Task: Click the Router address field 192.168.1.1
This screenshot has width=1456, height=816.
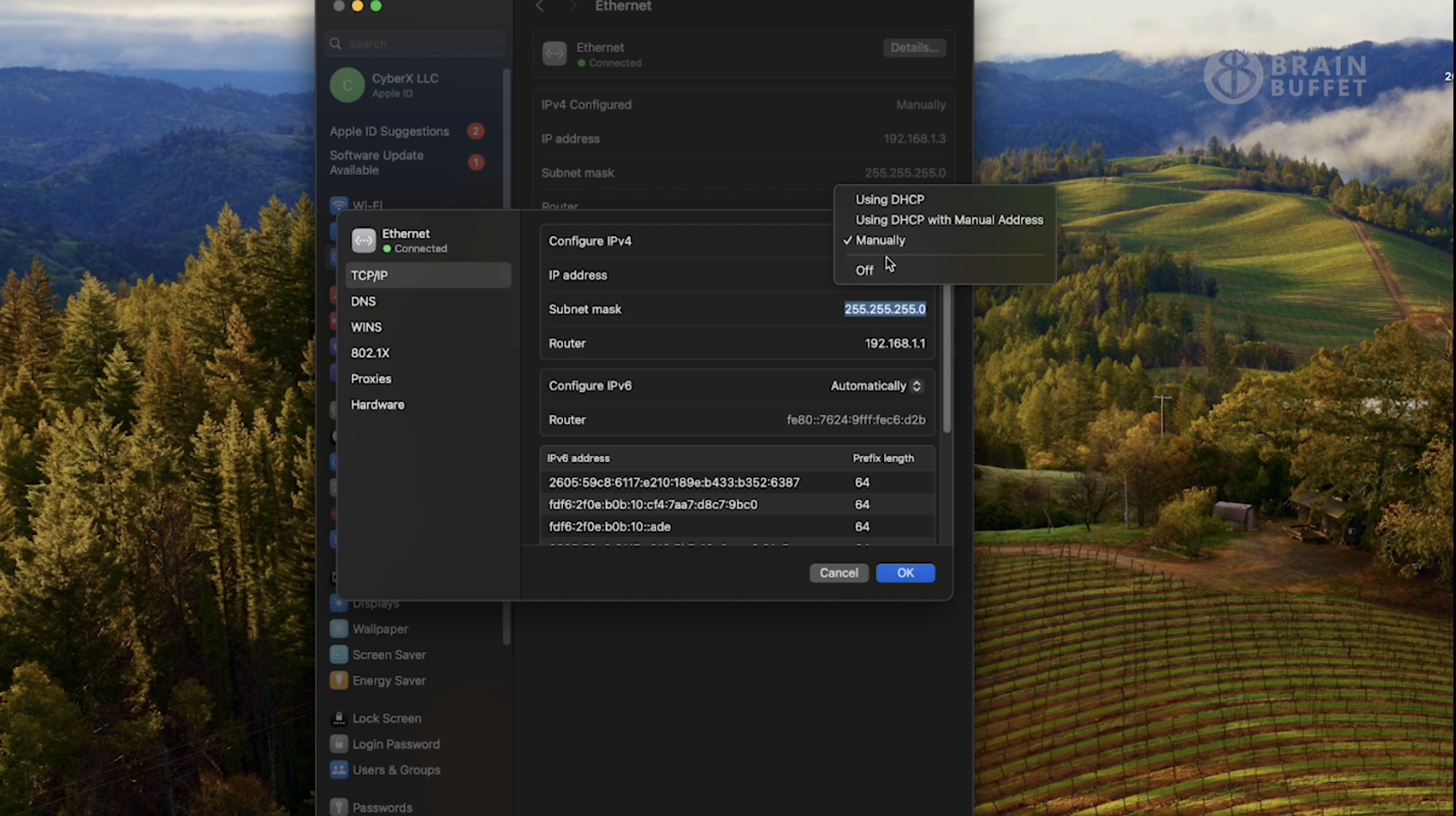Action: tap(895, 344)
